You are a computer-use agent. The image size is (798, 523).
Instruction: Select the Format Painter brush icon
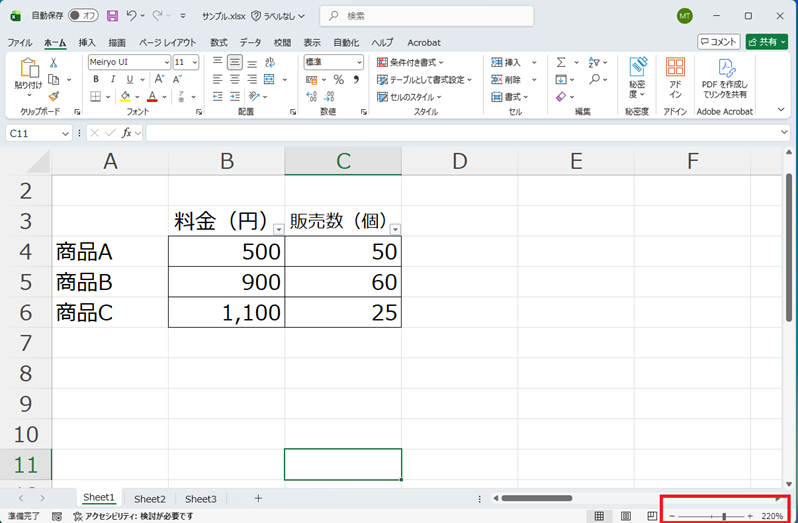click(x=54, y=97)
